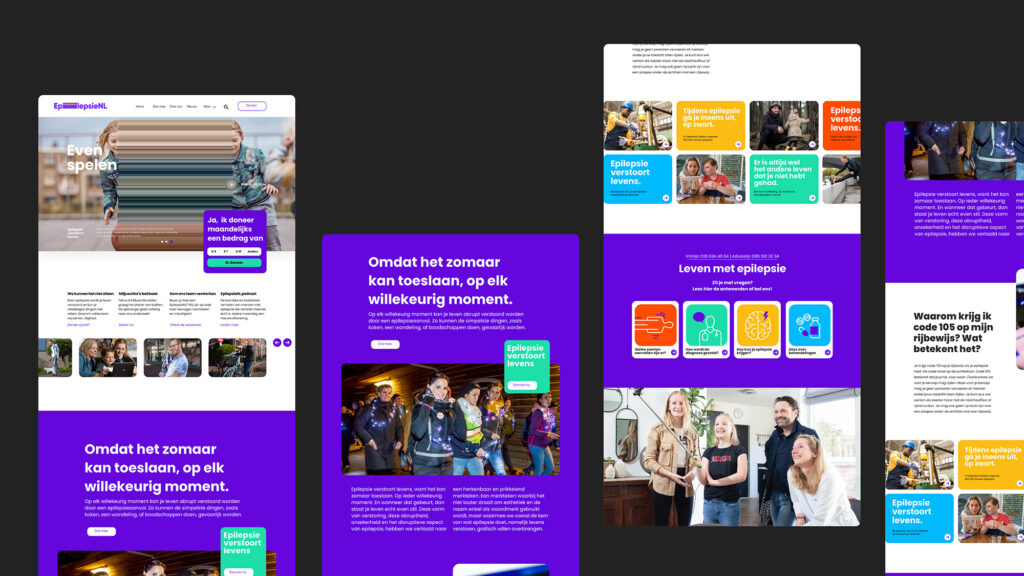Image resolution: width=1024 pixels, height=576 pixels.
Task: Open the green doctor diagnosis icon card
Action: [x=706, y=329]
